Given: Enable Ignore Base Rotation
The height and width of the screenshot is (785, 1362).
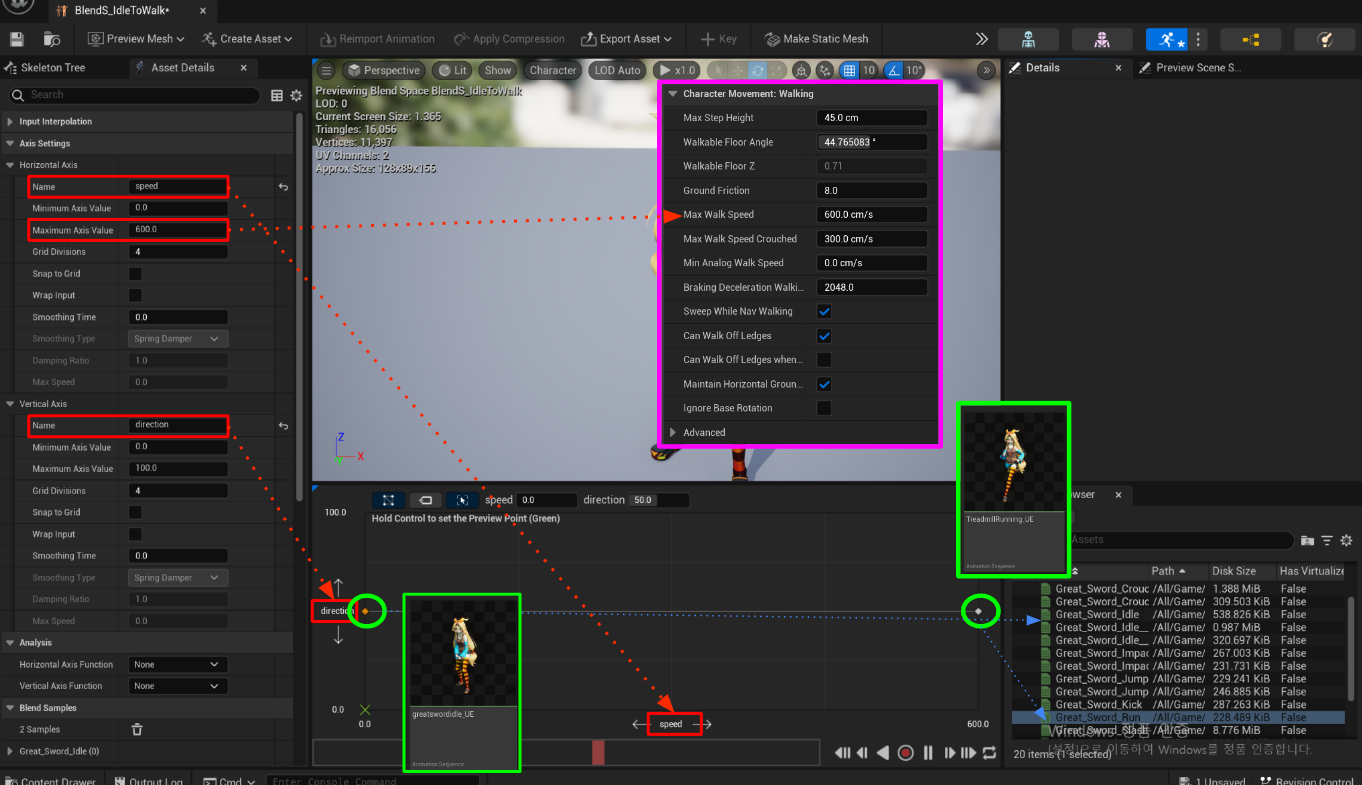Looking at the screenshot, I should (x=824, y=408).
